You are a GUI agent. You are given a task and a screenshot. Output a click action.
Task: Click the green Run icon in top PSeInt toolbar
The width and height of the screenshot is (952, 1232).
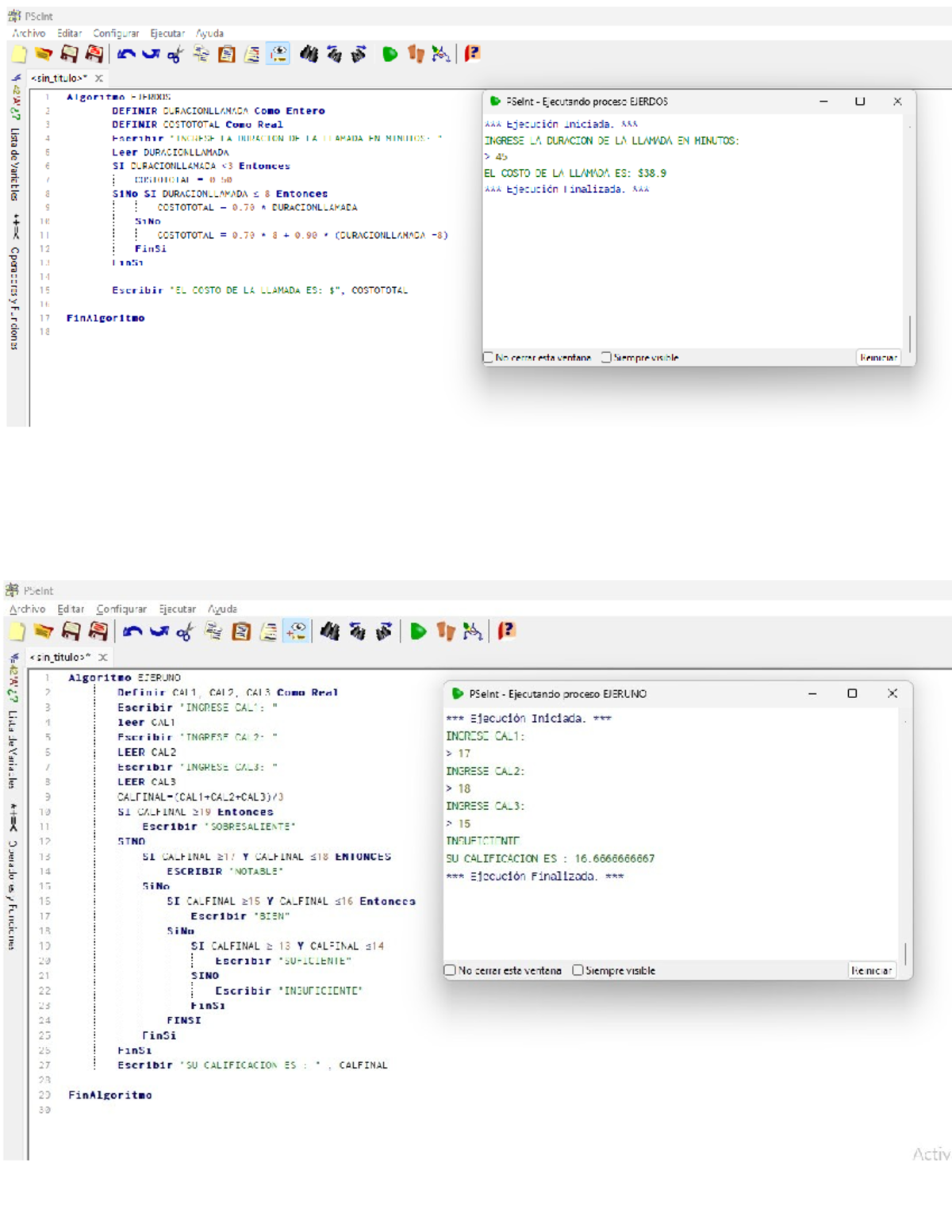pyautogui.click(x=390, y=54)
